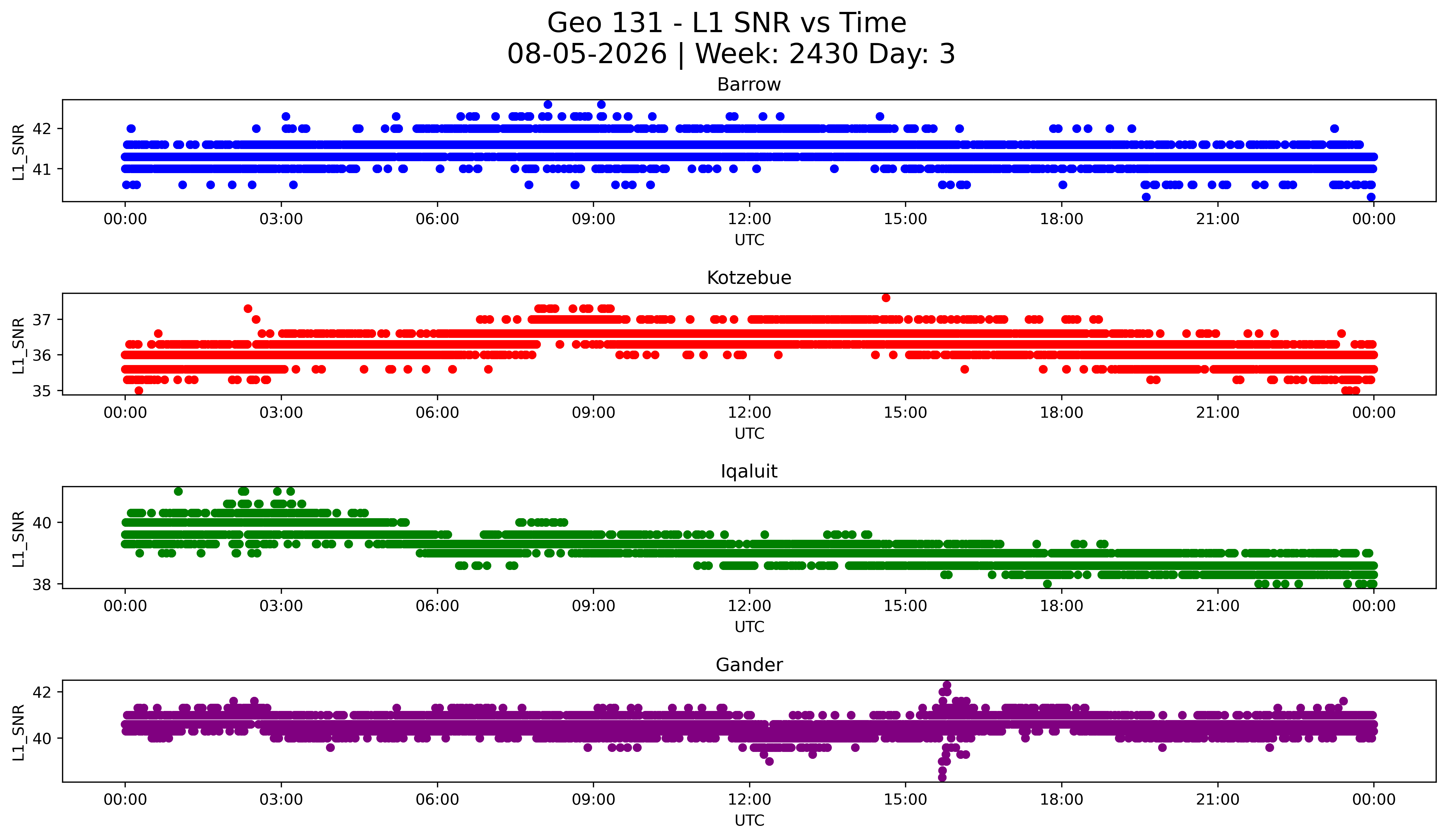The width and height of the screenshot is (1447, 840).
Task: Click the highest red point near 15:00 in Kotzebue
Action: click(x=886, y=298)
